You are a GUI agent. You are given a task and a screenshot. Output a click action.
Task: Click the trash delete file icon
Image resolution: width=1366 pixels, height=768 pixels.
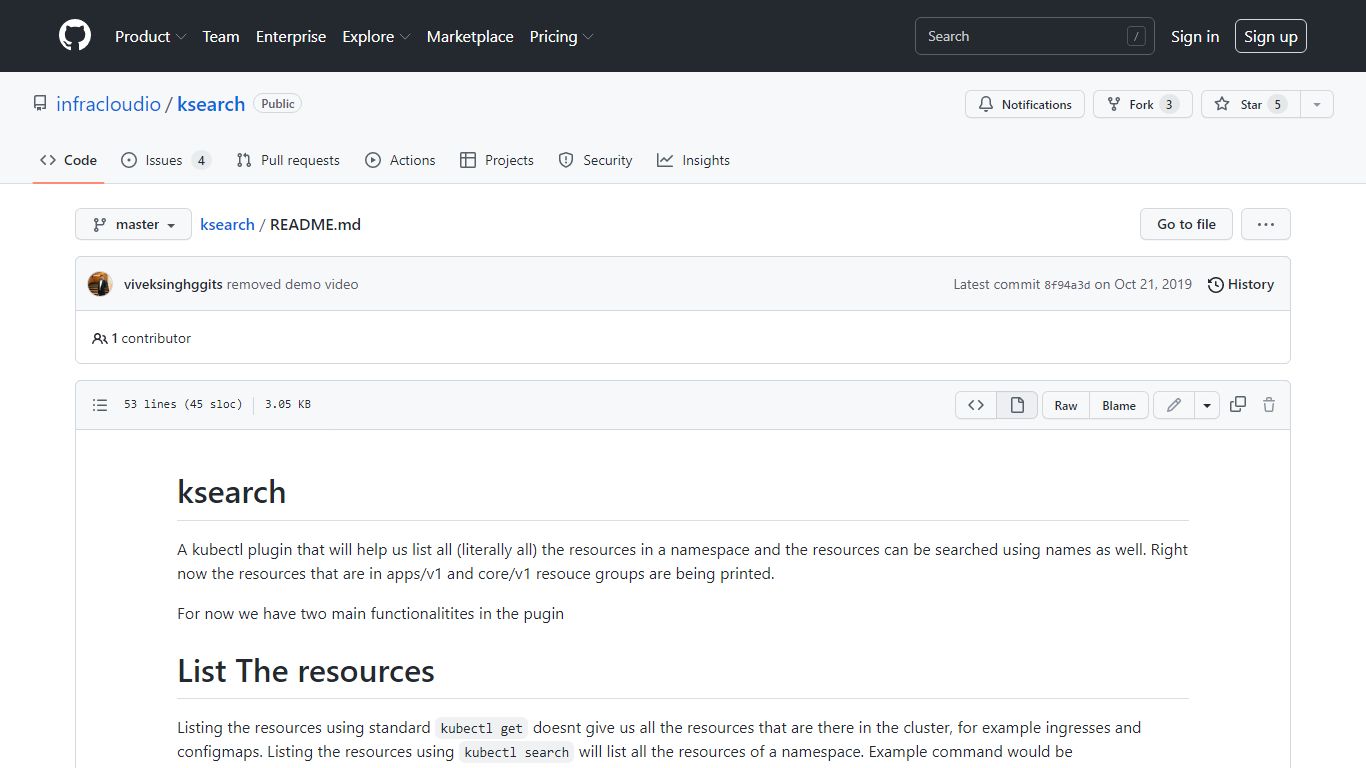pyautogui.click(x=1269, y=405)
